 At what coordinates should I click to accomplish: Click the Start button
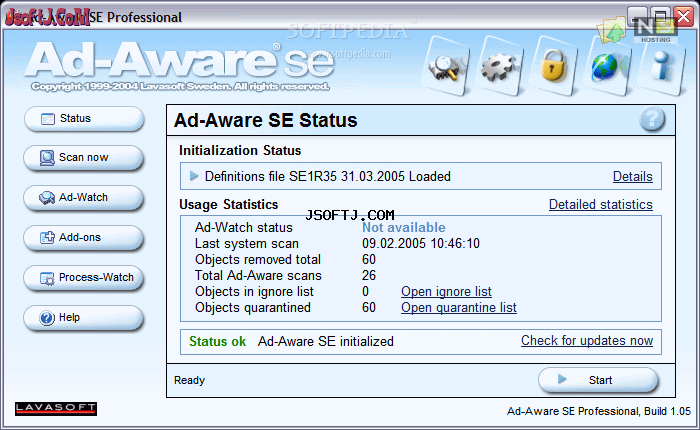click(x=598, y=380)
